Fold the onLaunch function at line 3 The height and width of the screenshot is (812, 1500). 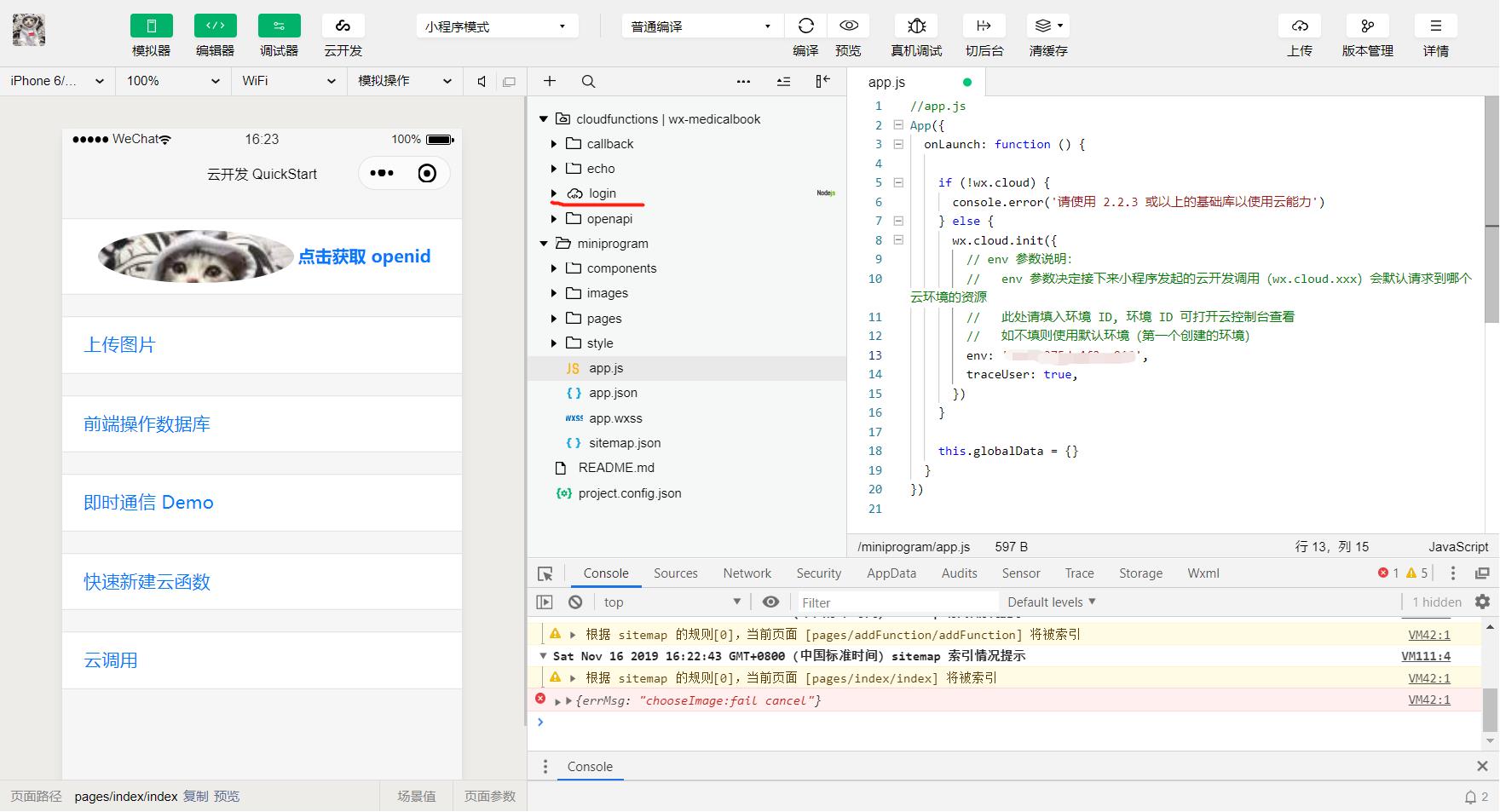[x=897, y=144]
